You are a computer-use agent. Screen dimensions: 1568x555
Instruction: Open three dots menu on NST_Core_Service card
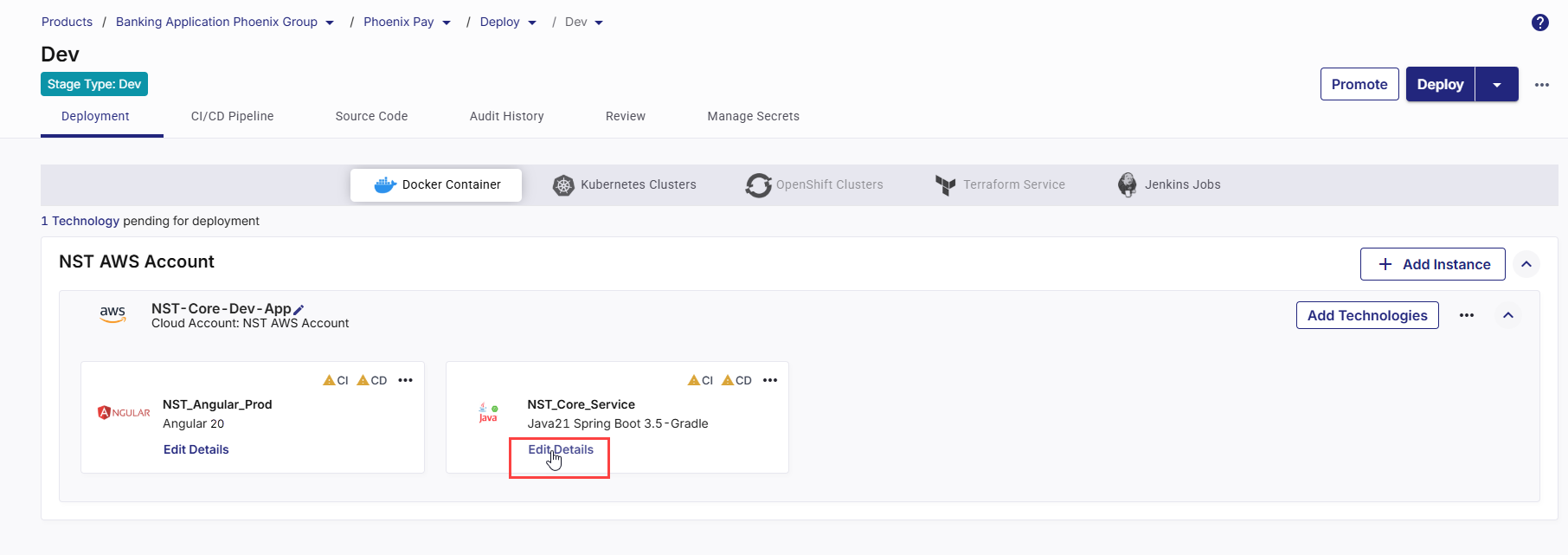(770, 380)
